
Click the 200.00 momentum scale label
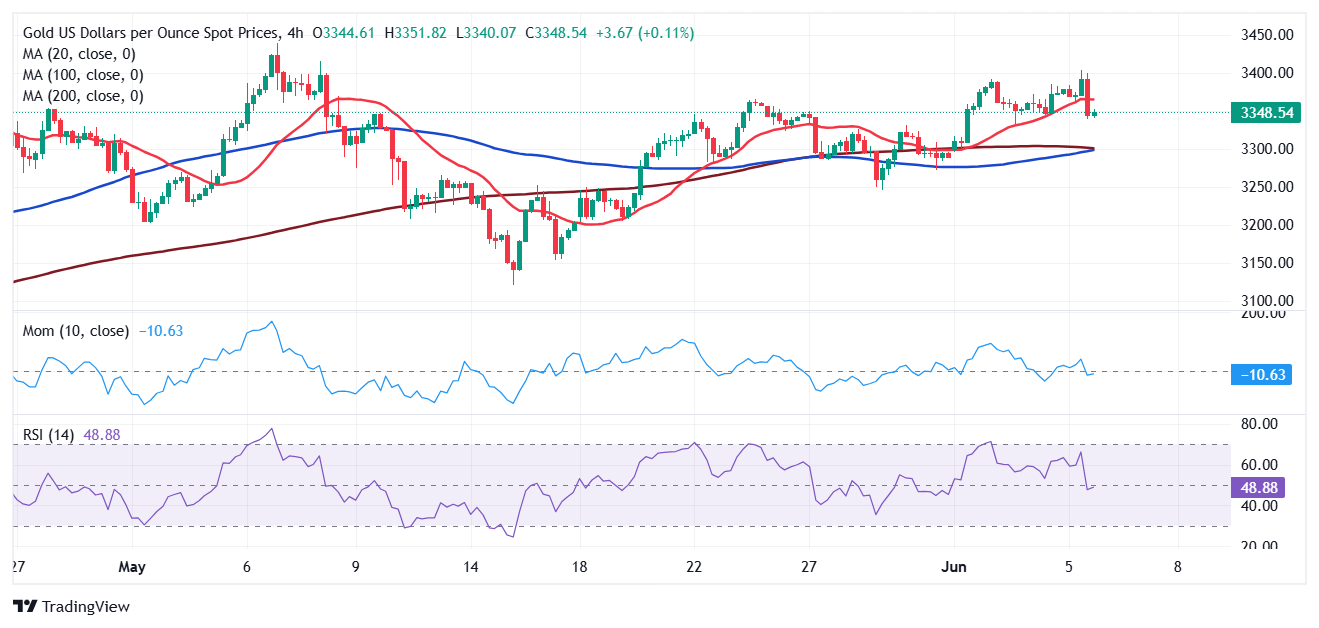coord(1265,314)
